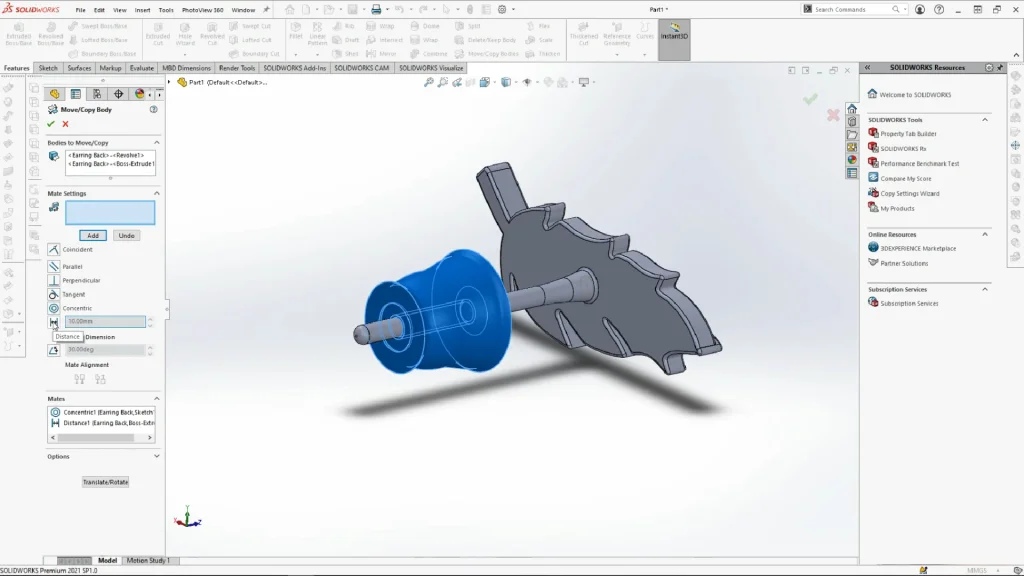
Task: Click the Zoom to Area icon
Action: [x=443, y=82]
